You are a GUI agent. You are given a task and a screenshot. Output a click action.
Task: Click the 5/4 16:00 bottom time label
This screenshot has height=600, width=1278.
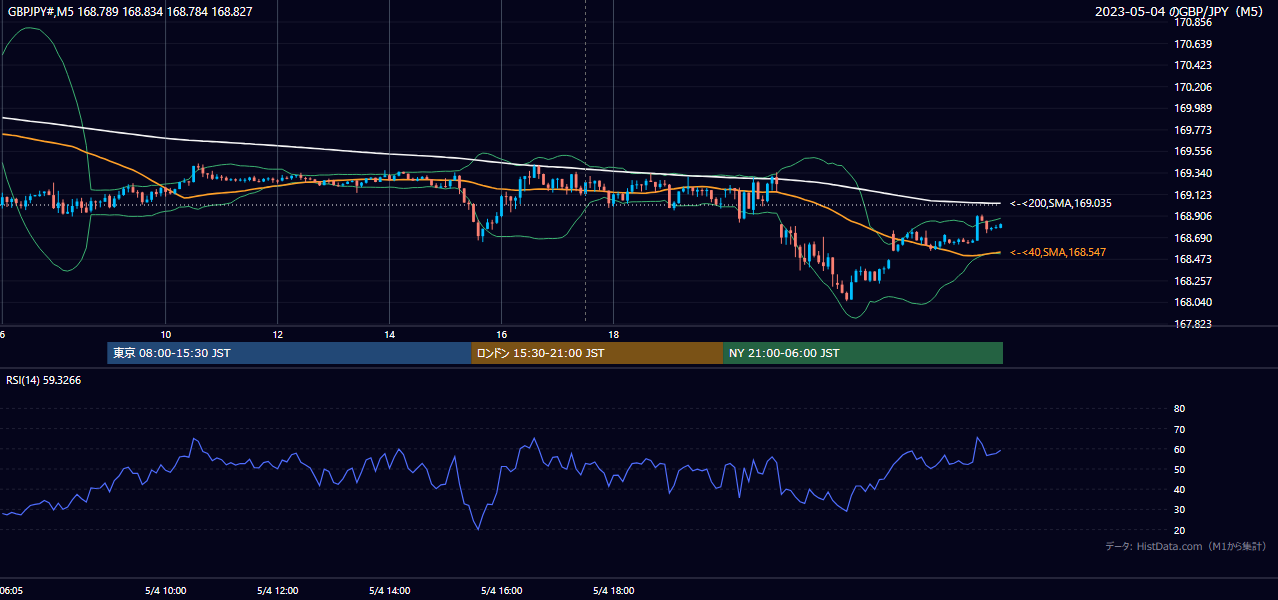pyautogui.click(x=501, y=591)
